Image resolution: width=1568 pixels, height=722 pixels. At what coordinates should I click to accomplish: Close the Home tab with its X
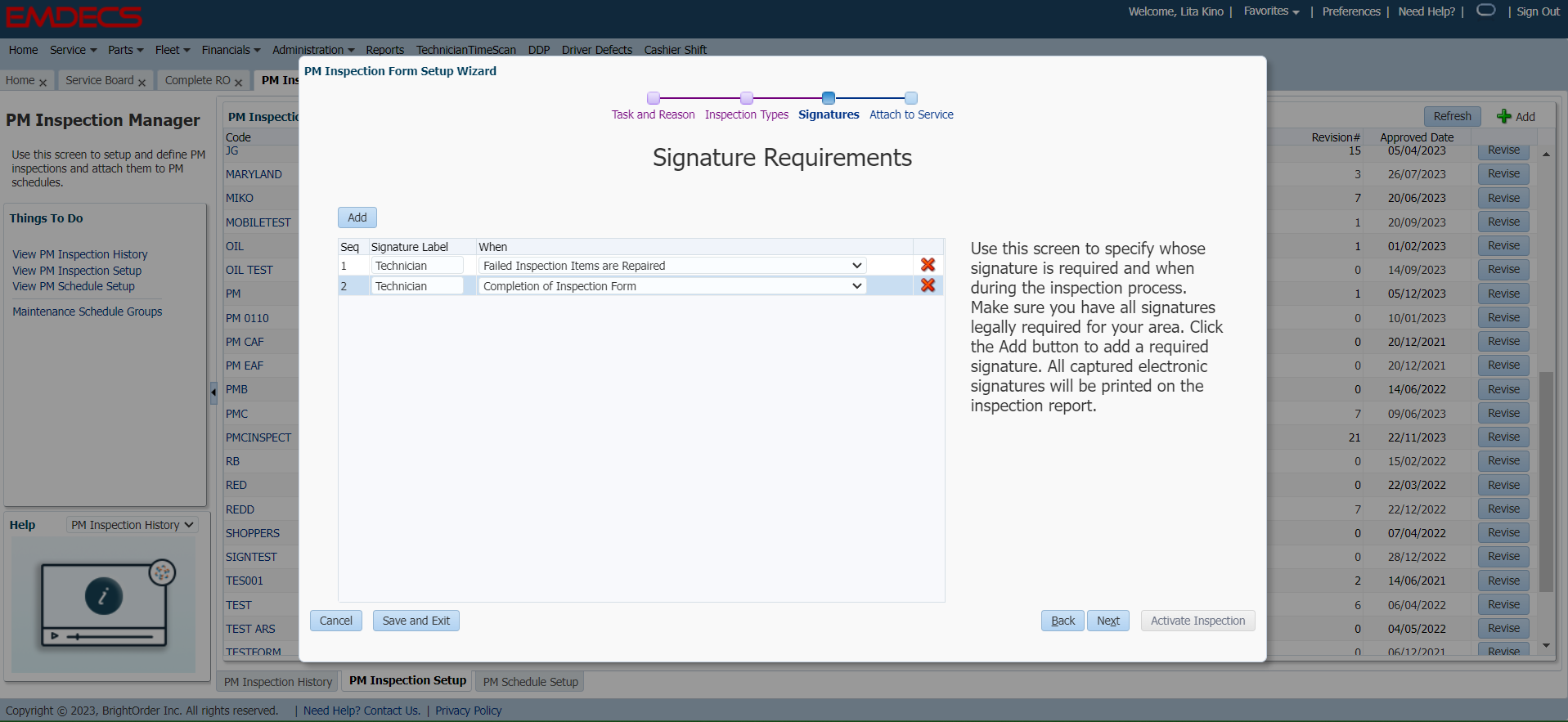point(43,83)
